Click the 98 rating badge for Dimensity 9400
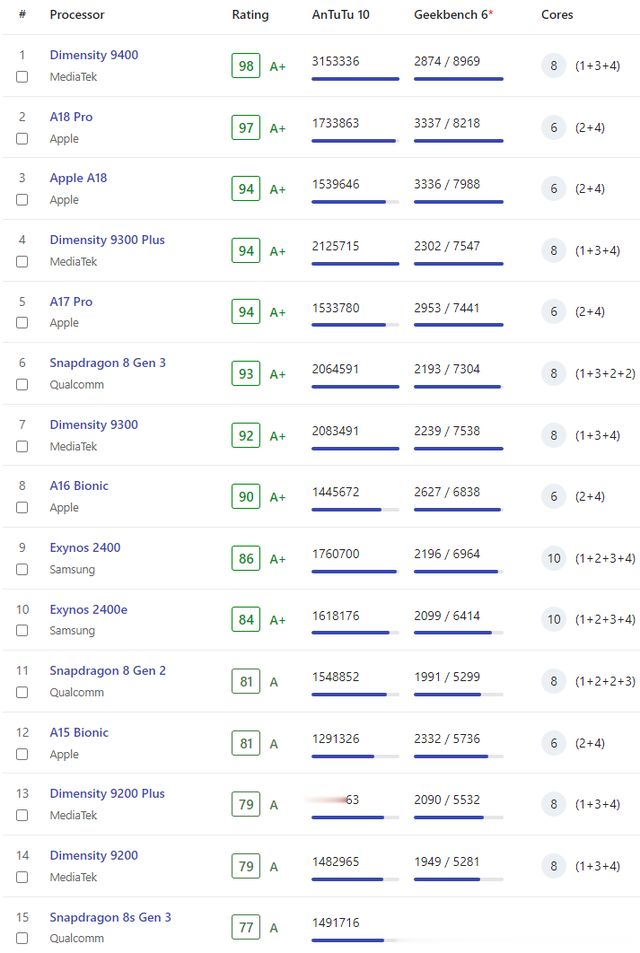The height and width of the screenshot is (953, 640). [246, 66]
